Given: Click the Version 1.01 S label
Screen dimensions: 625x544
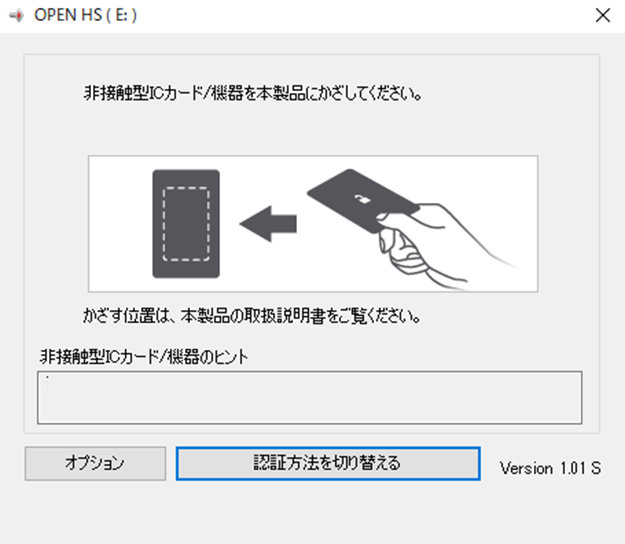Looking at the screenshot, I should pyautogui.click(x=550, y=468).
